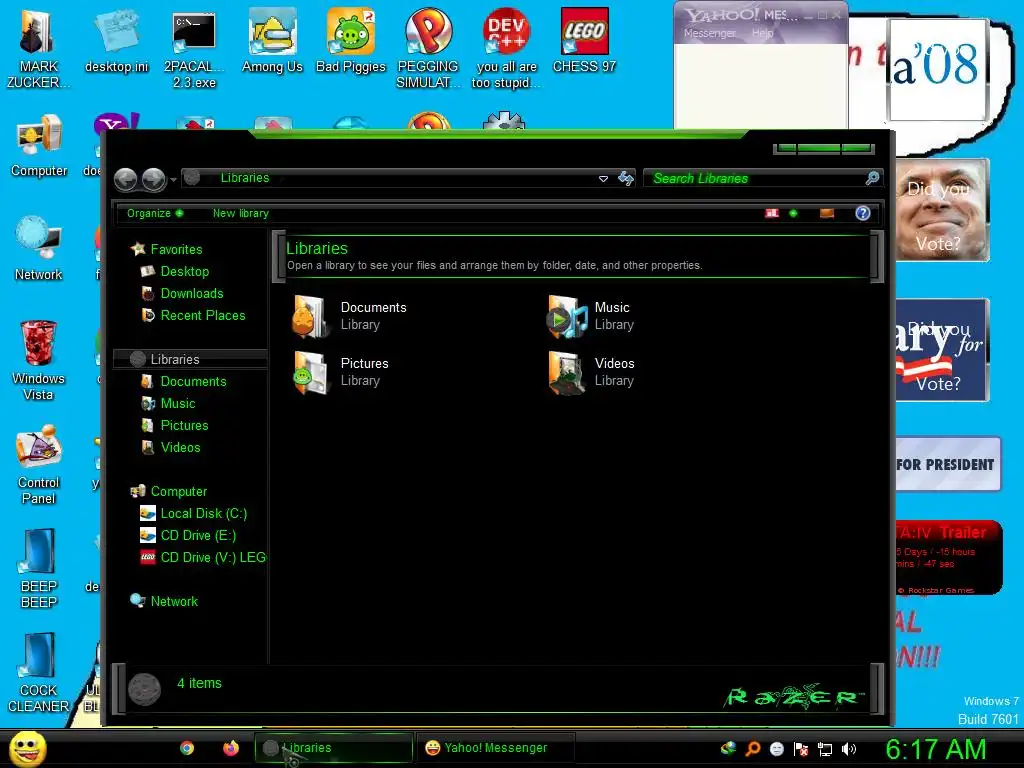Change the view icon in toolbar
The image size is (1024, 768).
[x=772, y=214]
